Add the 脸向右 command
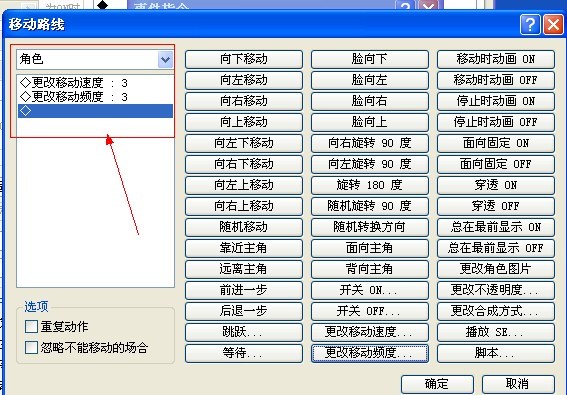The width and height of the screenshot is (567, 395). 370,101
